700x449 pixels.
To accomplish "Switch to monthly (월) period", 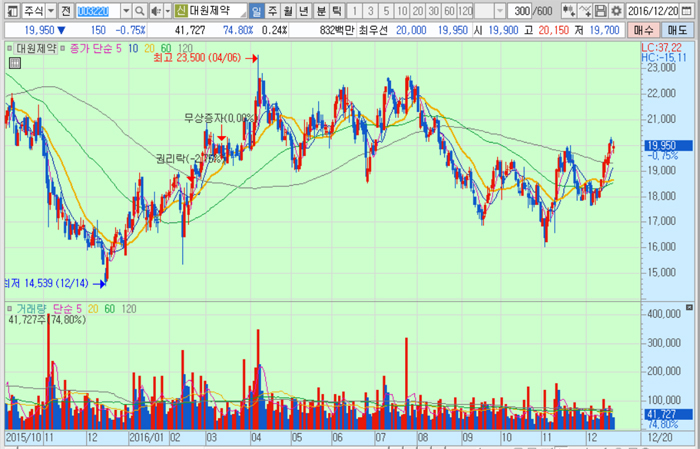I will [x=288, y=10].
